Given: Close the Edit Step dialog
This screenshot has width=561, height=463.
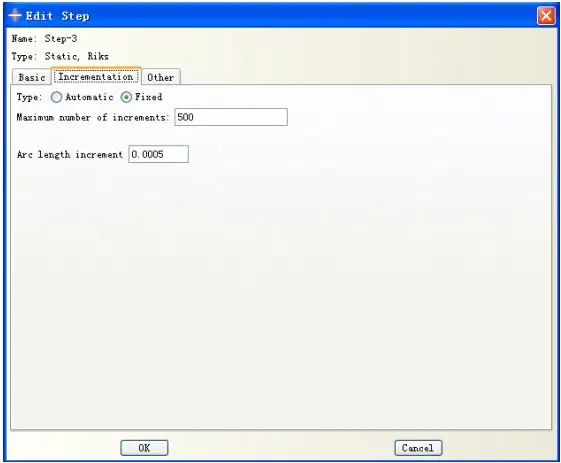Looking at the screenshot, I should [x=546, y=16].
